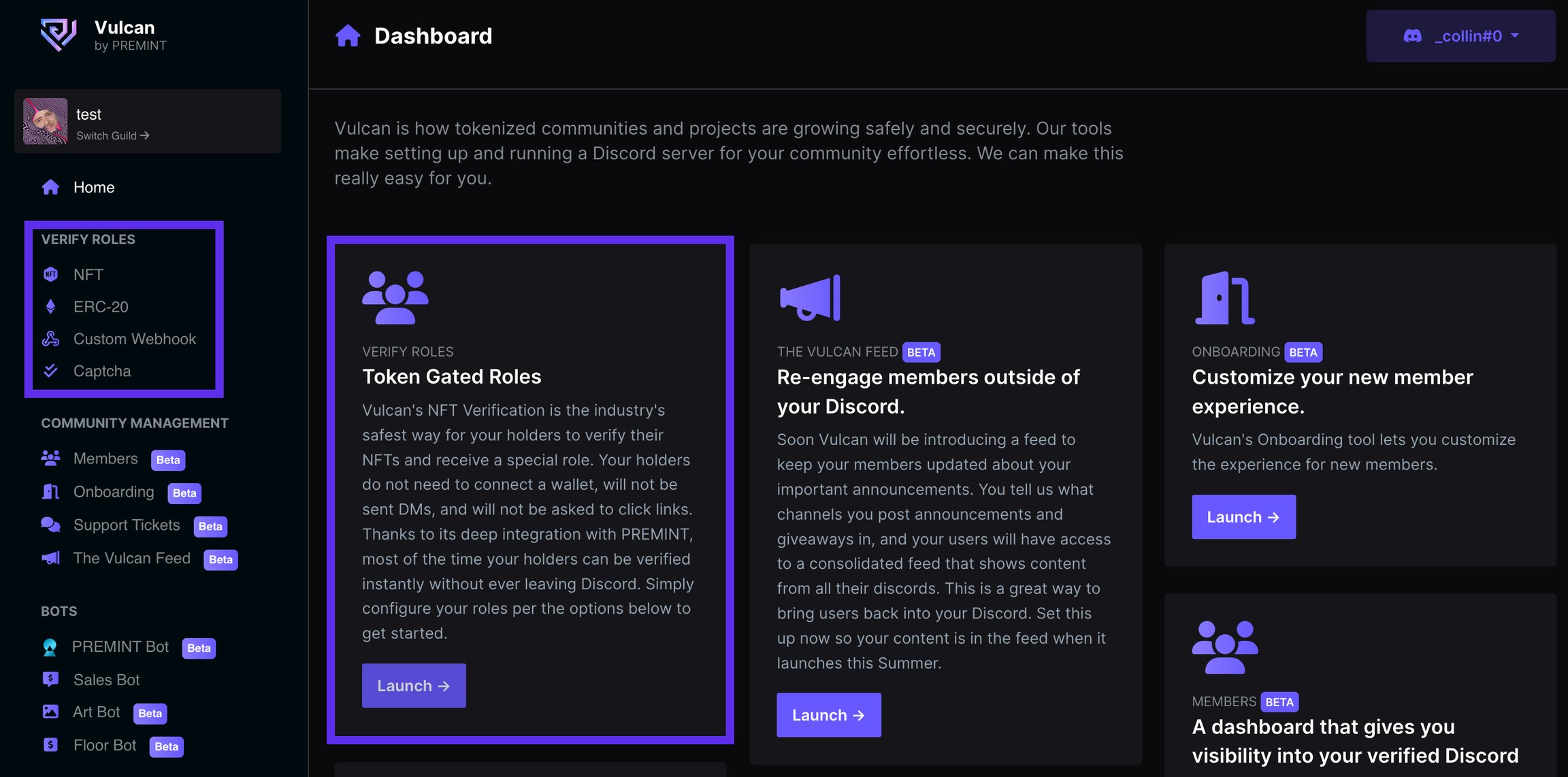1568x777 pixels.
Task: Click the PREMINT Bot avatar icon
Action: pos(50,647)
